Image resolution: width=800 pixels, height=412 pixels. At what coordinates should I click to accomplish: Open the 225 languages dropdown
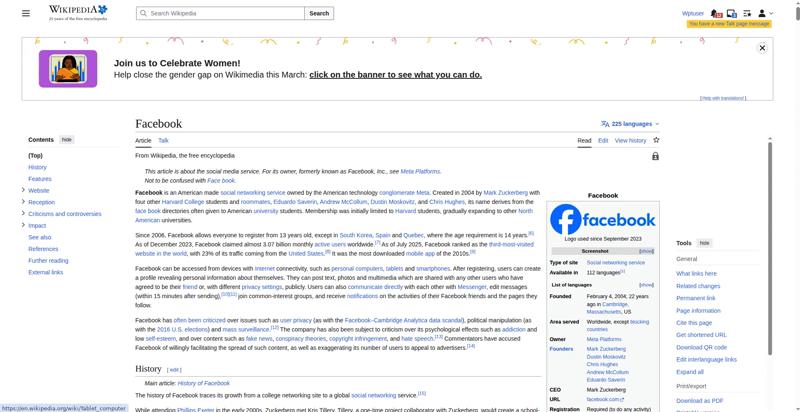pyautogui.click(x=630, y=124)
